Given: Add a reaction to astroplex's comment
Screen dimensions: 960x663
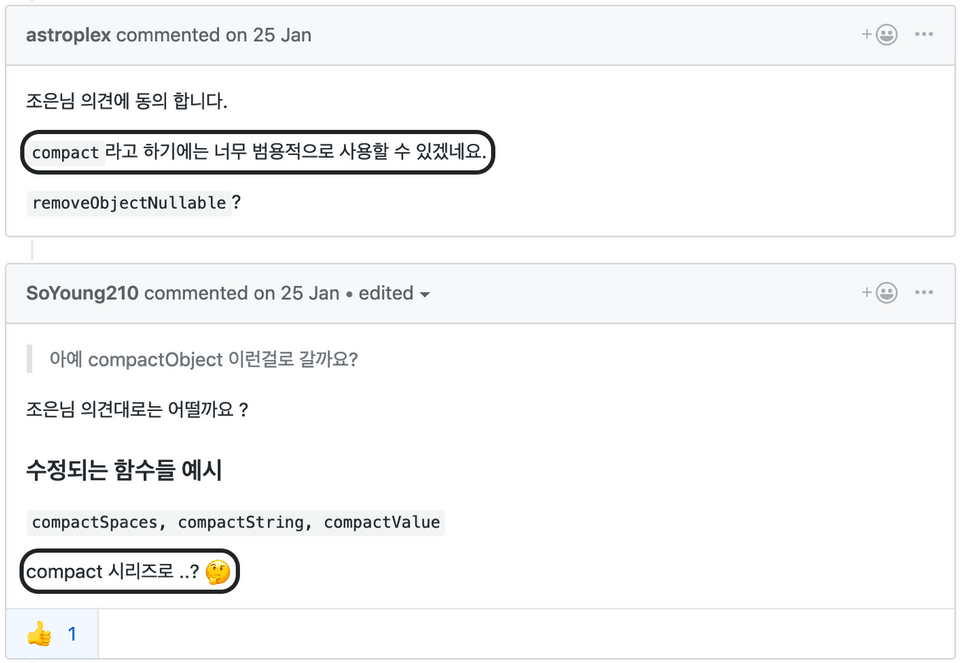Looking at the screenshot, I should click(x=881, y=35).
